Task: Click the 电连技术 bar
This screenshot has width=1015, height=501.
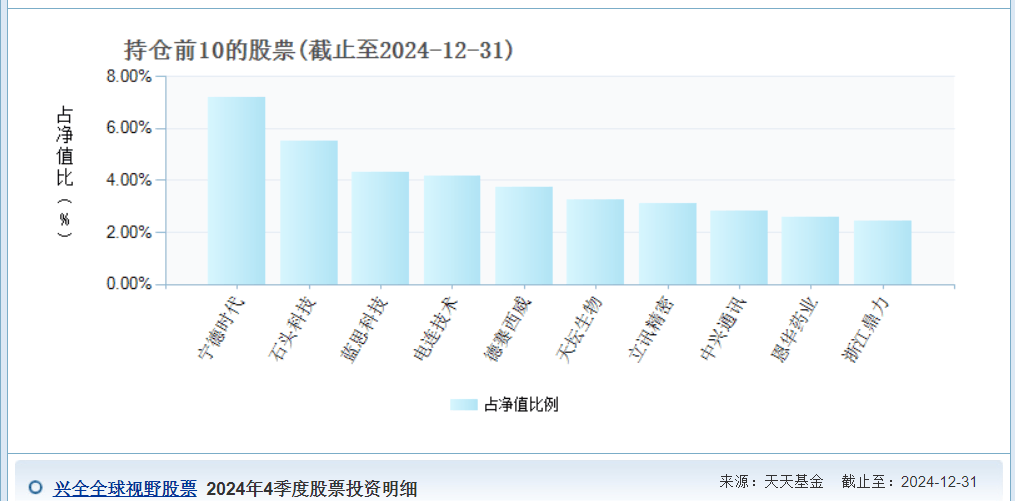Action: coord(452,230)
